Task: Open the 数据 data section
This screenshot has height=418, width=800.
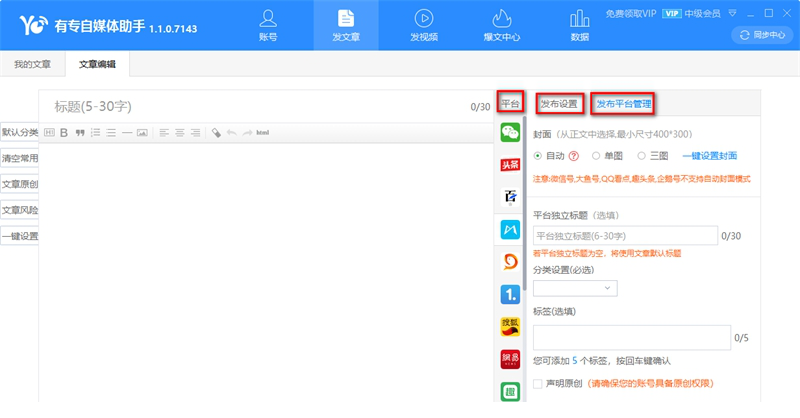Action: point(580,26)
